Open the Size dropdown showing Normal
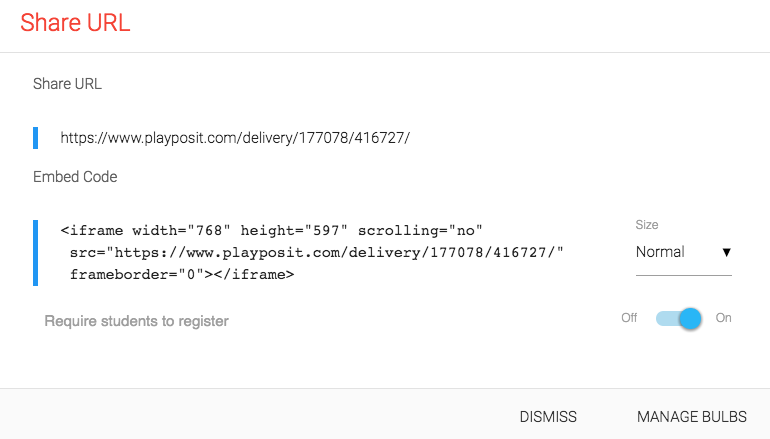 click(x=683, y=253)
